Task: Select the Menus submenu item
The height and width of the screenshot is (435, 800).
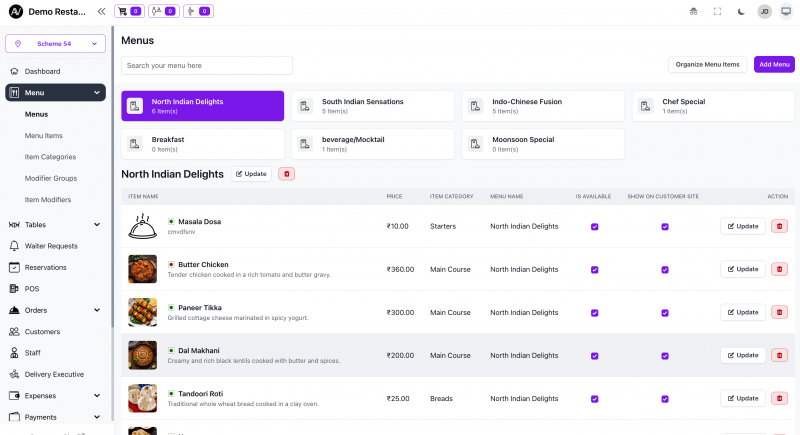Action: pyautogui.click(x=36, y=114)
